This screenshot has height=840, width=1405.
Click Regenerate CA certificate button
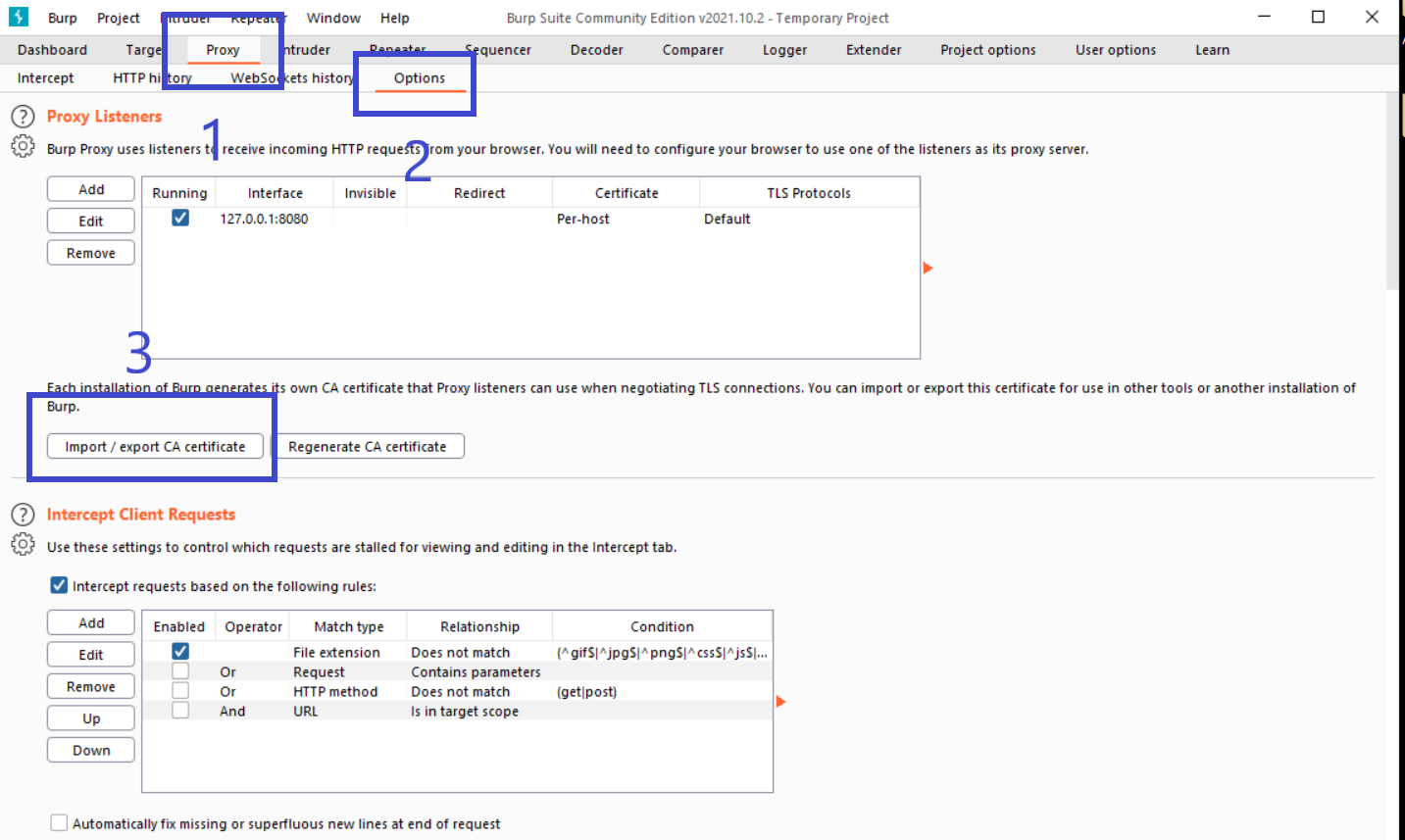point(368,446)
